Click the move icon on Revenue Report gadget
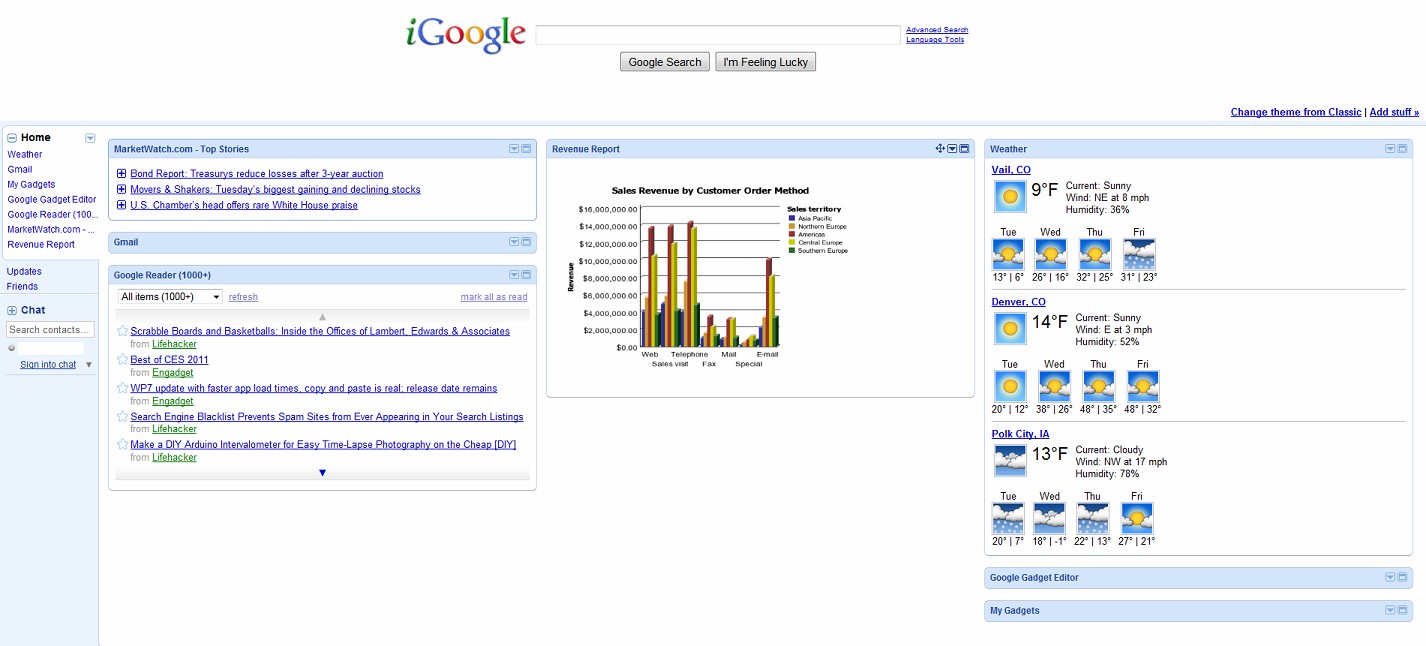The image size is (1426, 646). click(940, 149)
